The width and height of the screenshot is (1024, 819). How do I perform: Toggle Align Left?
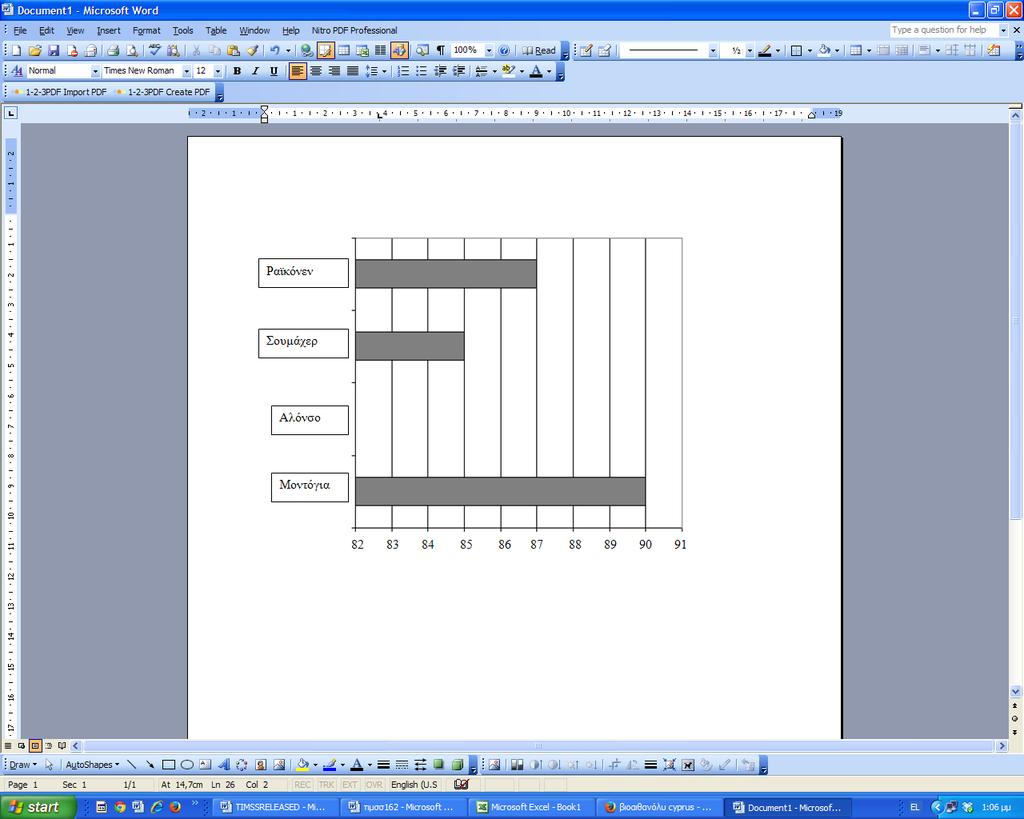tap(297, 71)
